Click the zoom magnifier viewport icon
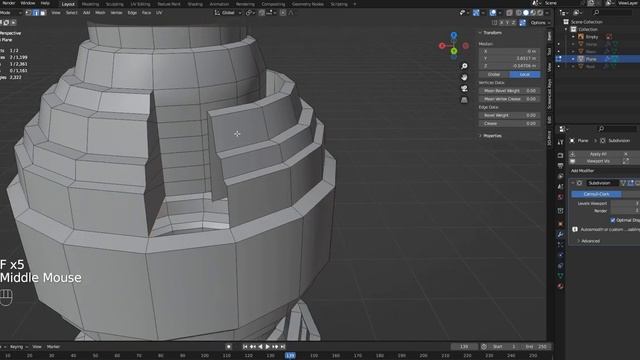Viewport: 640px width, 360px height. coord(464,66)
